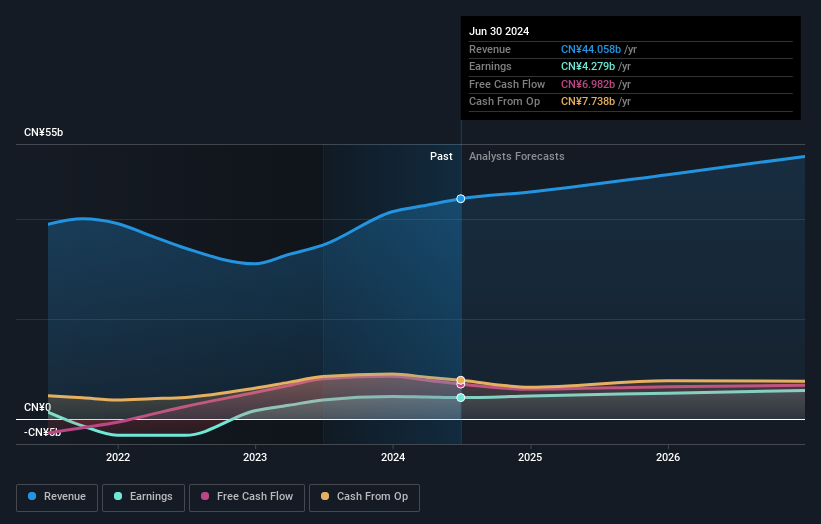
Task: Click the CN¥55b y-axis label
Action: (x=43, y=132)
